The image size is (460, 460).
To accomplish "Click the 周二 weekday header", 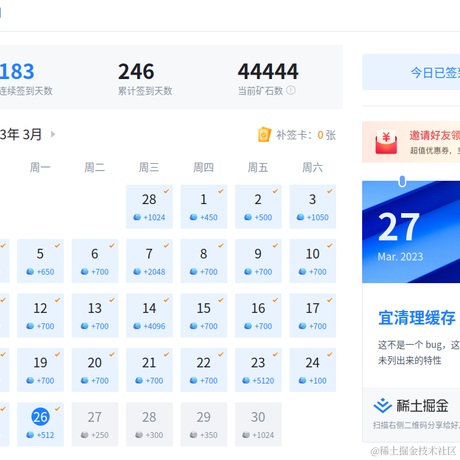I will [x=95, y=167].
